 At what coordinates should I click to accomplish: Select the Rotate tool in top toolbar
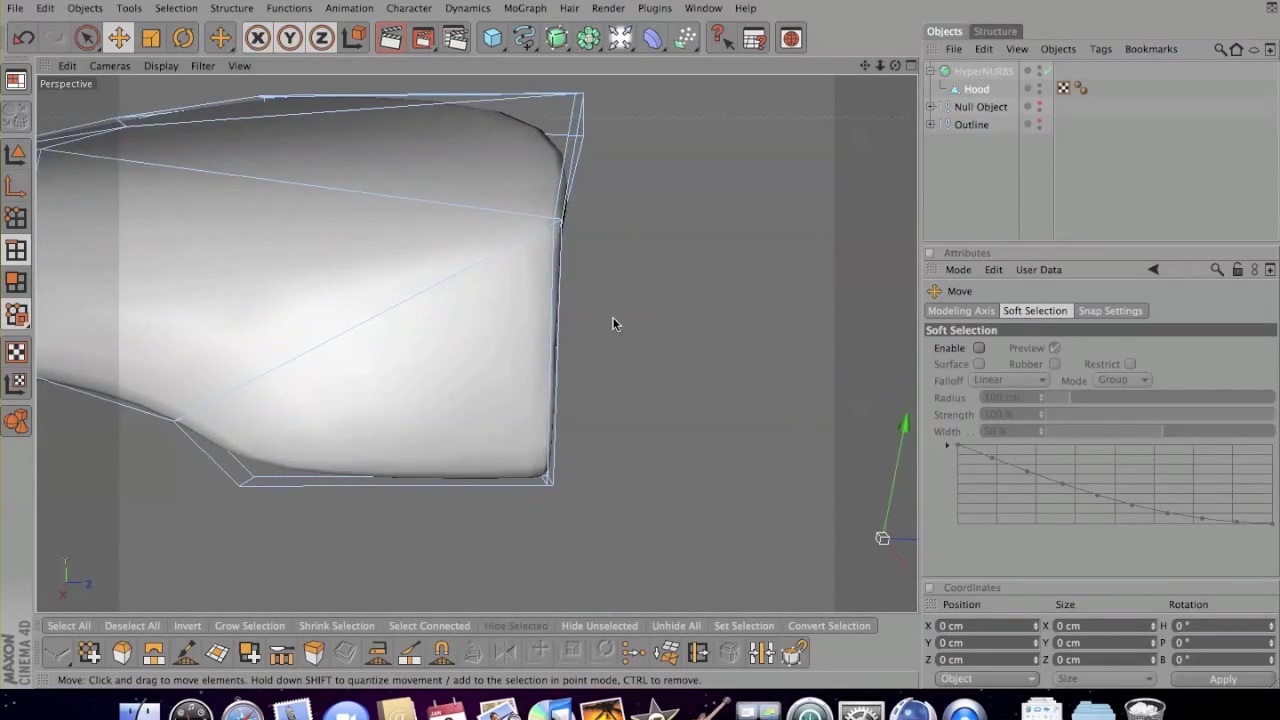pyautogui.click(x=183, y=38)
